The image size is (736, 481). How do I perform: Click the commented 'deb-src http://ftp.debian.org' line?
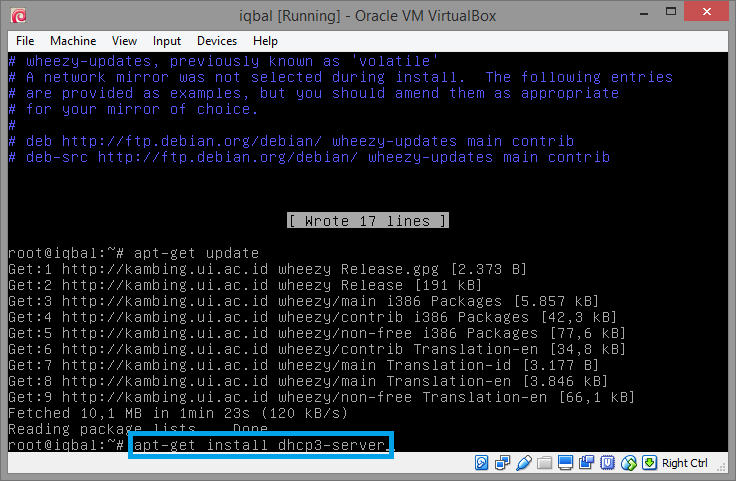[309, 157]
